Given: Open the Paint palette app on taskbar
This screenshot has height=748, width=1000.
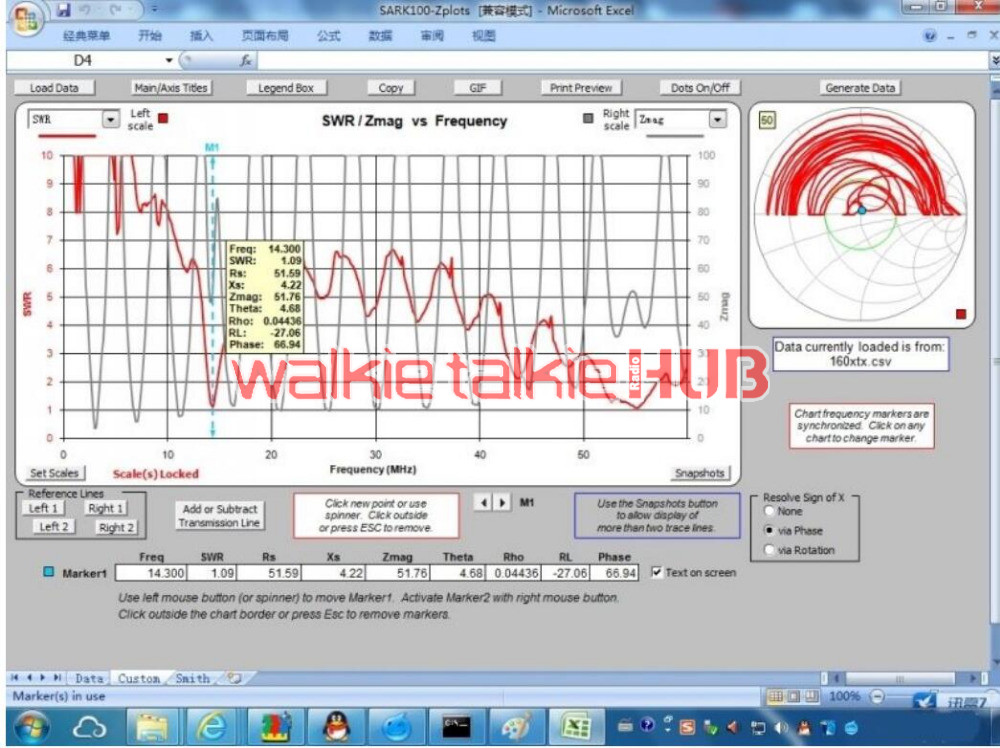Looking at the screenshot, I should click(517, 728).
